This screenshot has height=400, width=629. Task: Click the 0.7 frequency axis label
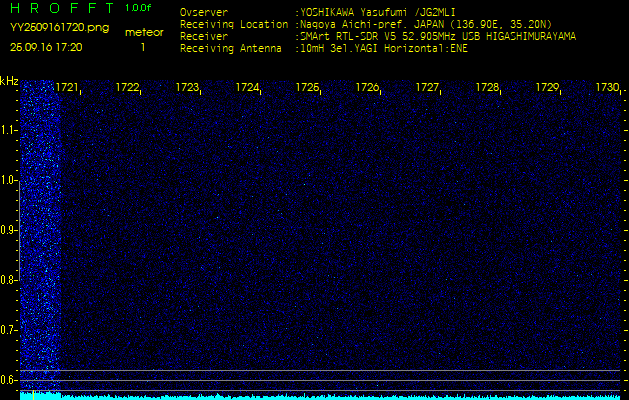click(x=8, y=330)
